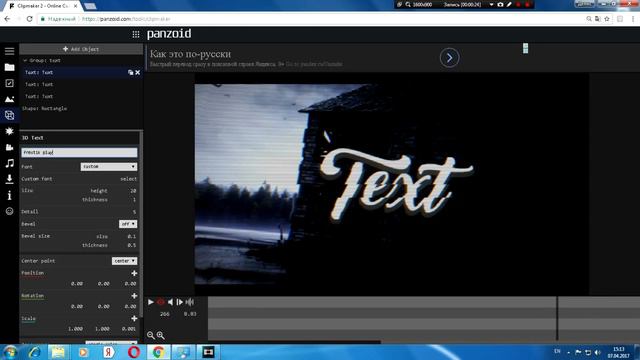Open Yandex browser from the taskbar
This screenshot has height=360, width=640.
109,352
